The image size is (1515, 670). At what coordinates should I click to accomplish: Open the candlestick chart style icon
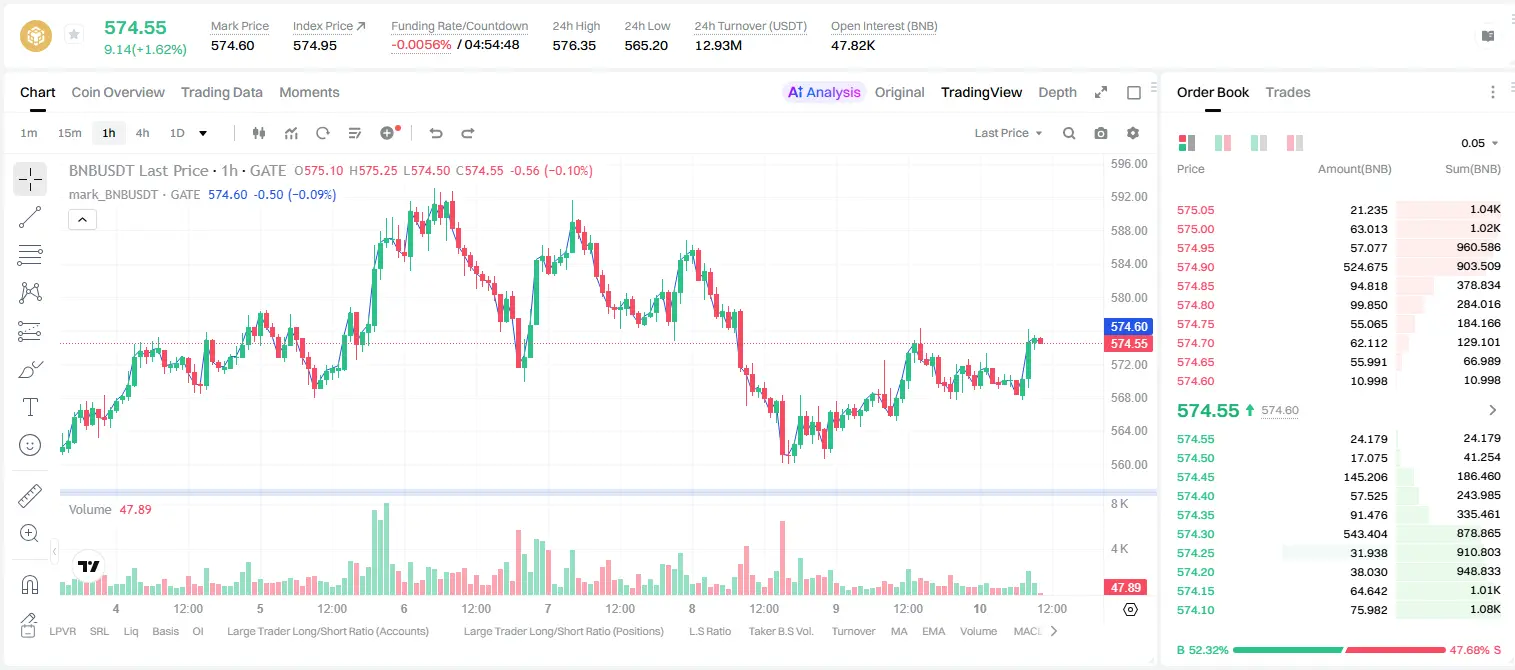click(x=259, y=133)
